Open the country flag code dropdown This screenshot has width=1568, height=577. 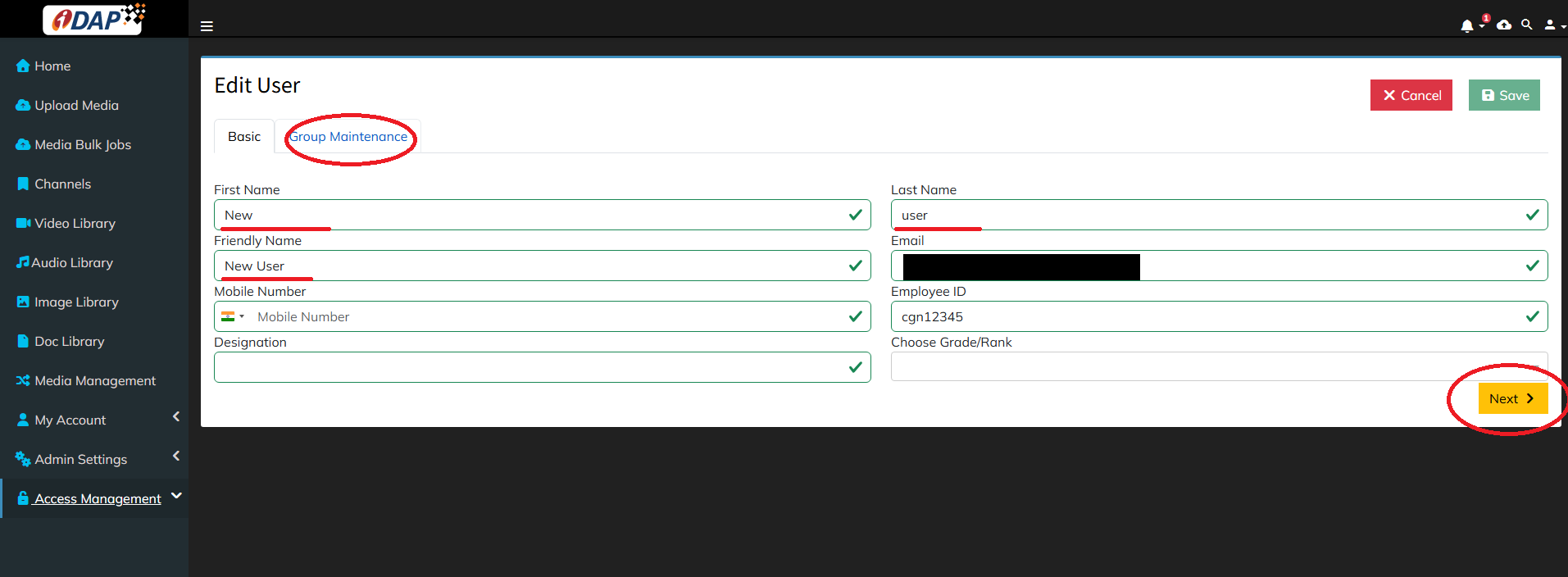click(x=233, y=317)
